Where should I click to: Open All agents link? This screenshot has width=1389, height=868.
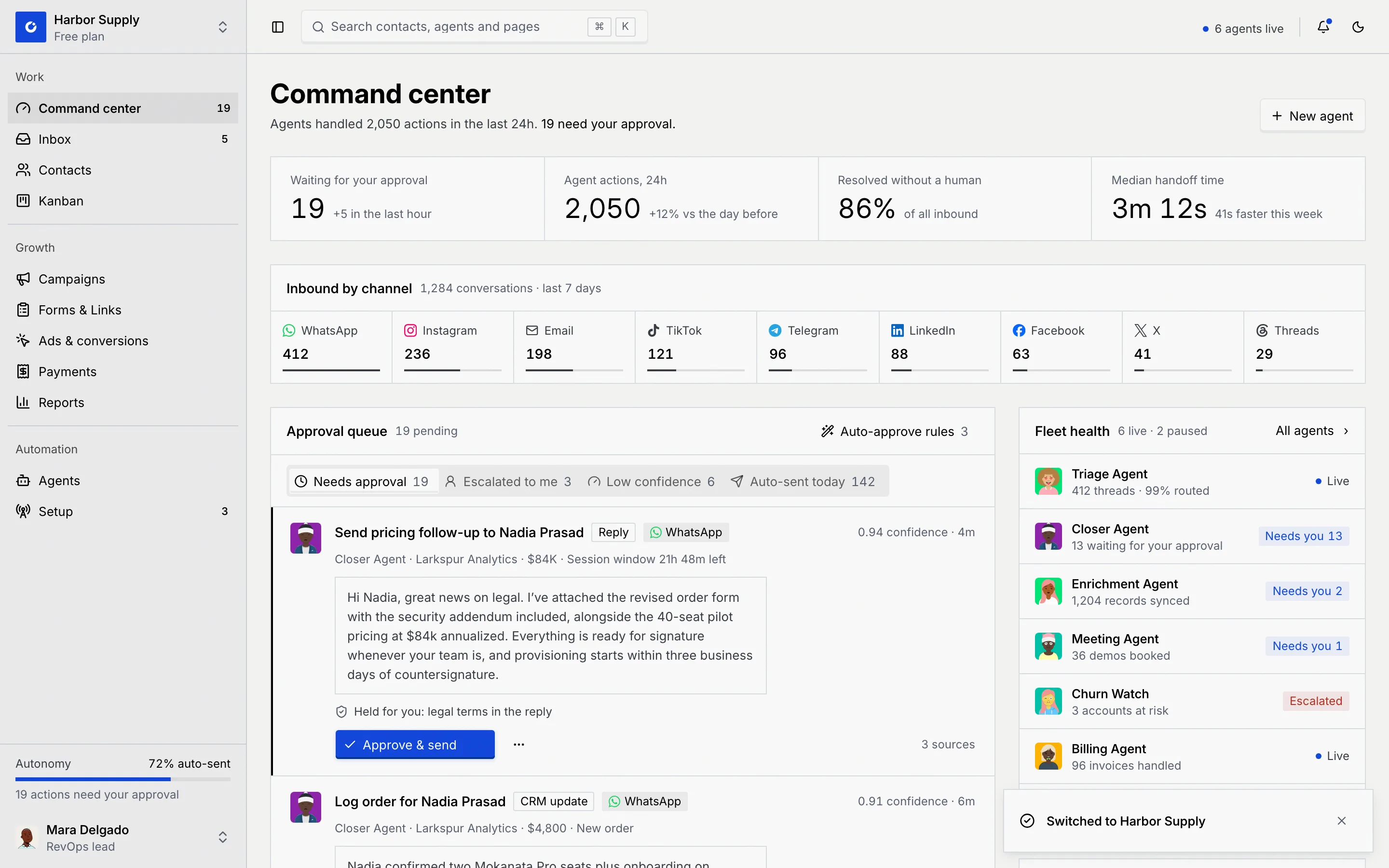pyautogui.click(x=1311, y=431)
